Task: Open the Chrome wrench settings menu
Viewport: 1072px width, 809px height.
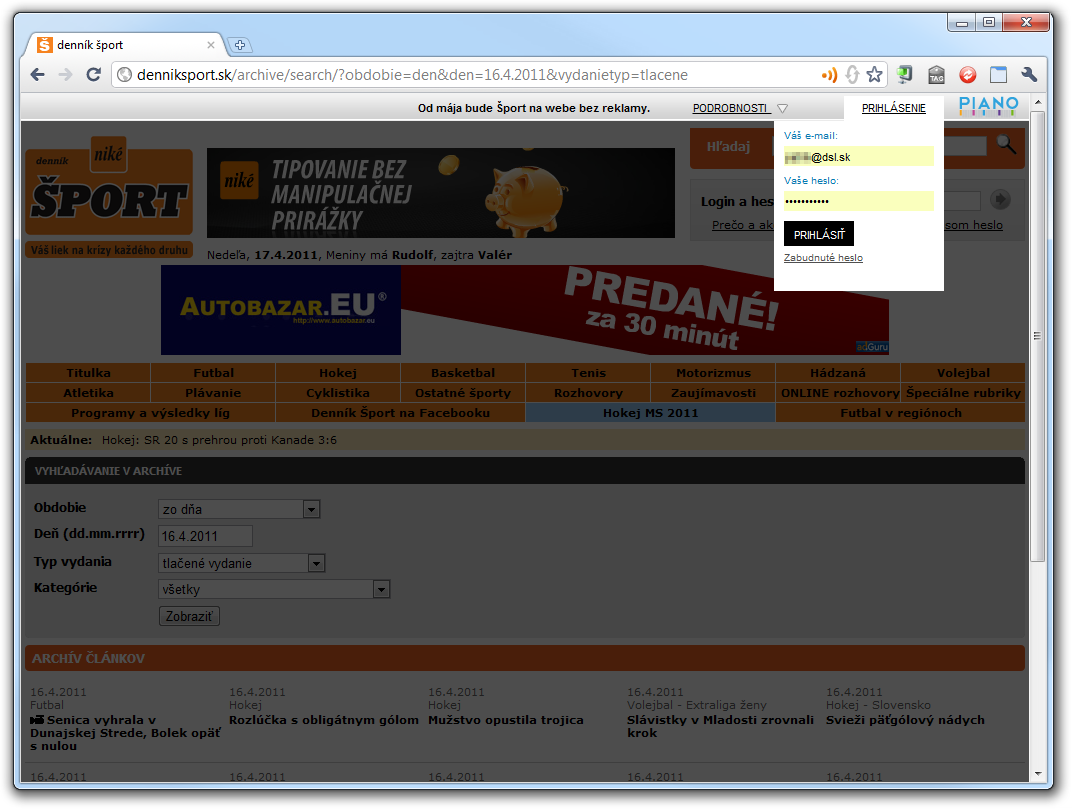Action: coord(1029,75)
